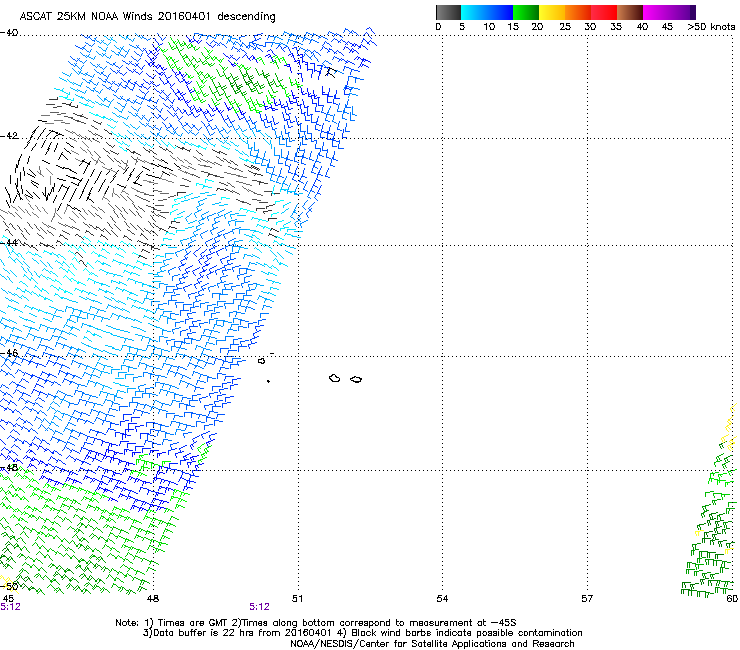740x650 pixels.
Task: Click the note line starting '3)Data buffer is 22 hrs'
Action: [x=362, y=633]
